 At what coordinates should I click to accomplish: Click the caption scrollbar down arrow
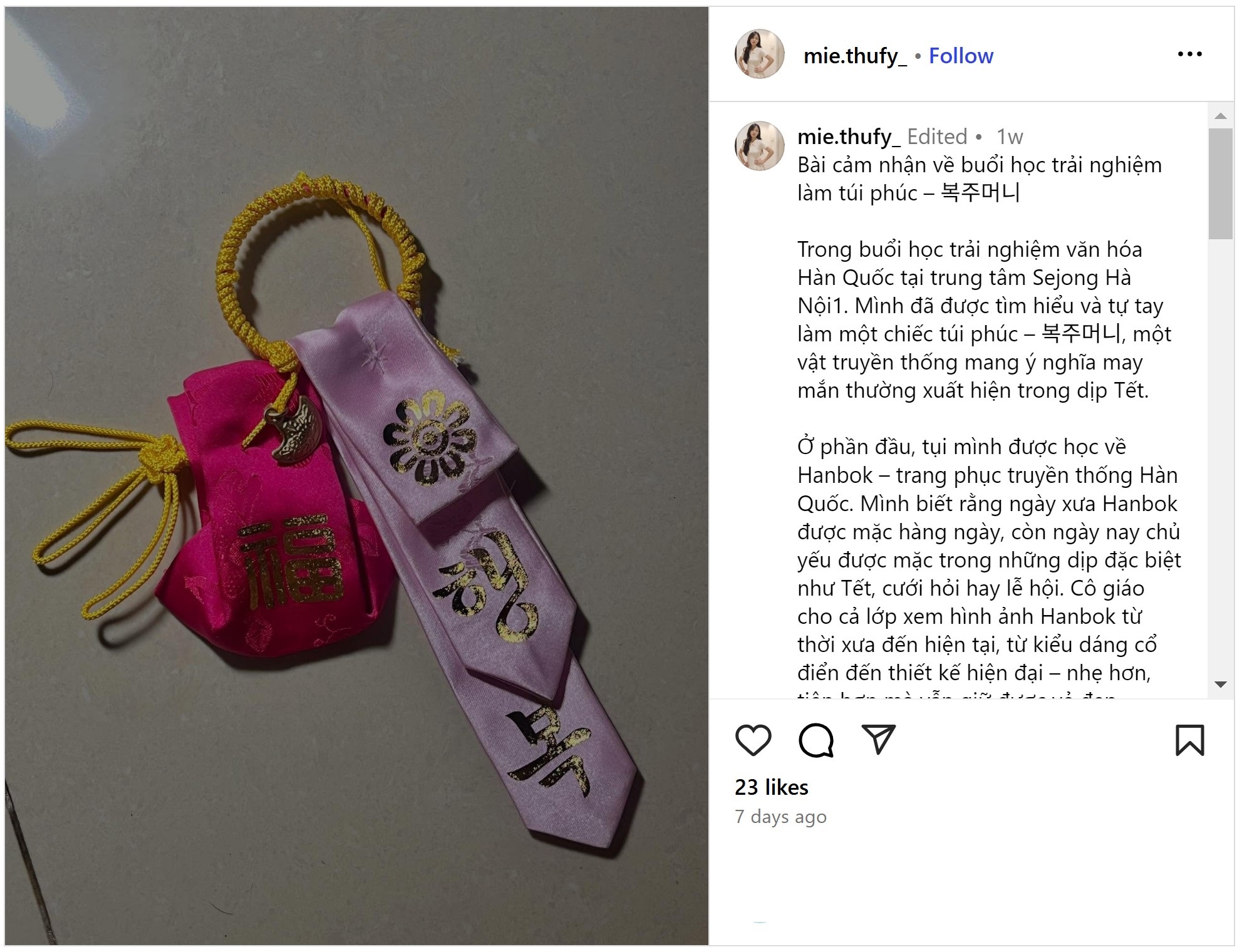click(x=1220, y=685)
